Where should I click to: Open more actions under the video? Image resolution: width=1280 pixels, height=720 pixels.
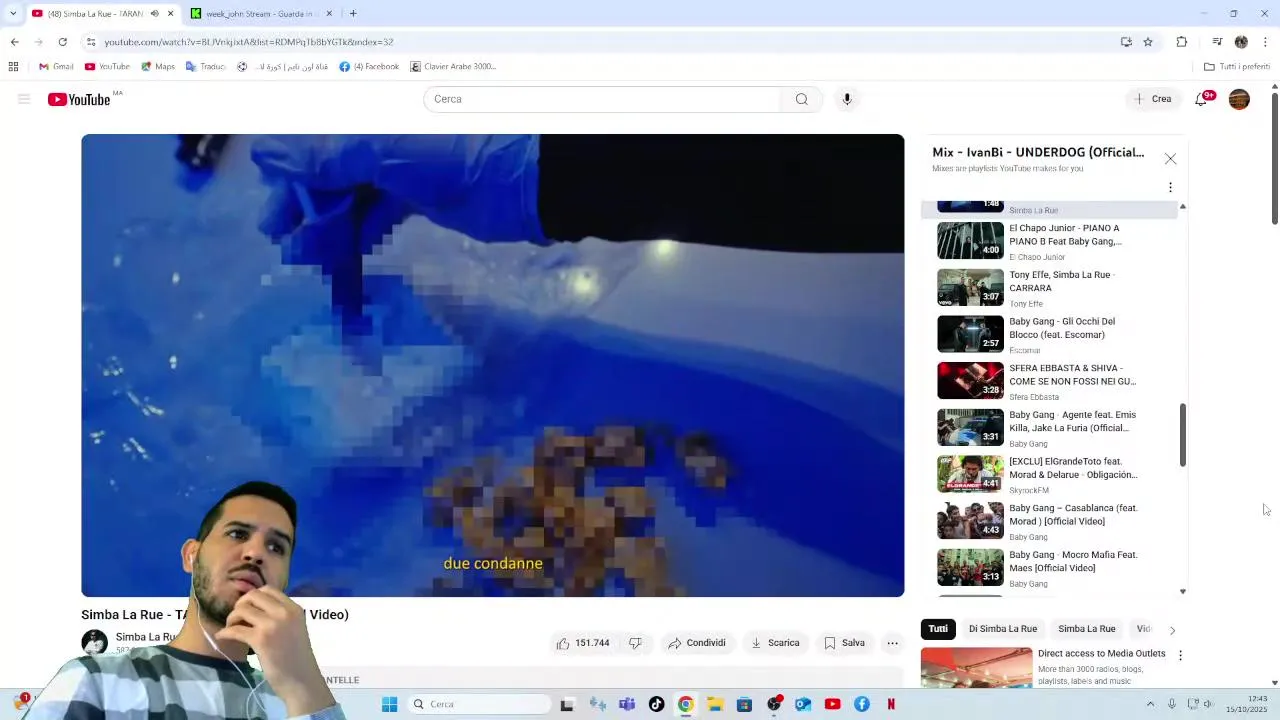893,643
